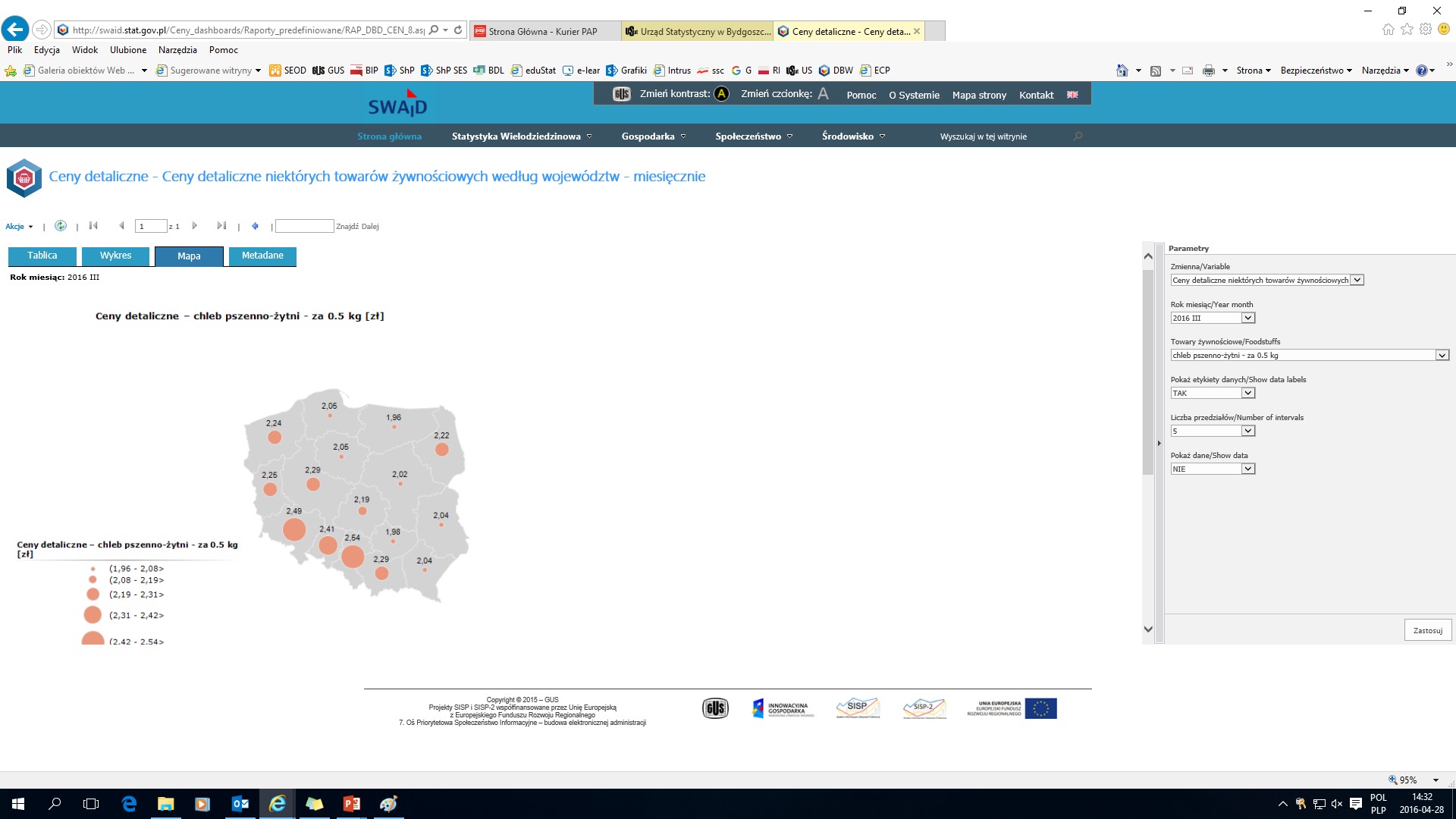Image resolution: width=1456 pixels, height=819 pixels.
Task: Switch to the Urząd Statystyczny w Bydgoszczy tab
Action: coord(698,31)
